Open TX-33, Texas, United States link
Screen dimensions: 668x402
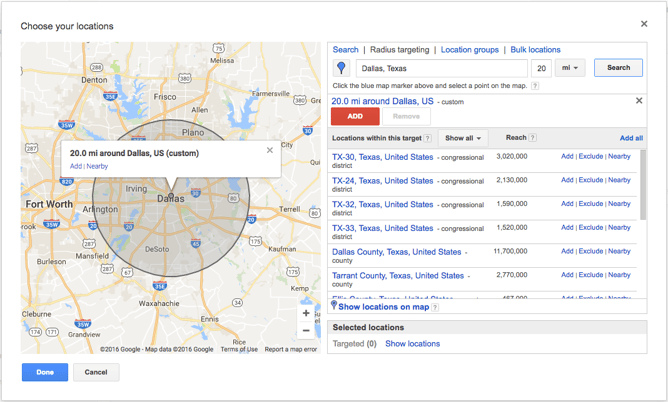click(x=383, y=228)
